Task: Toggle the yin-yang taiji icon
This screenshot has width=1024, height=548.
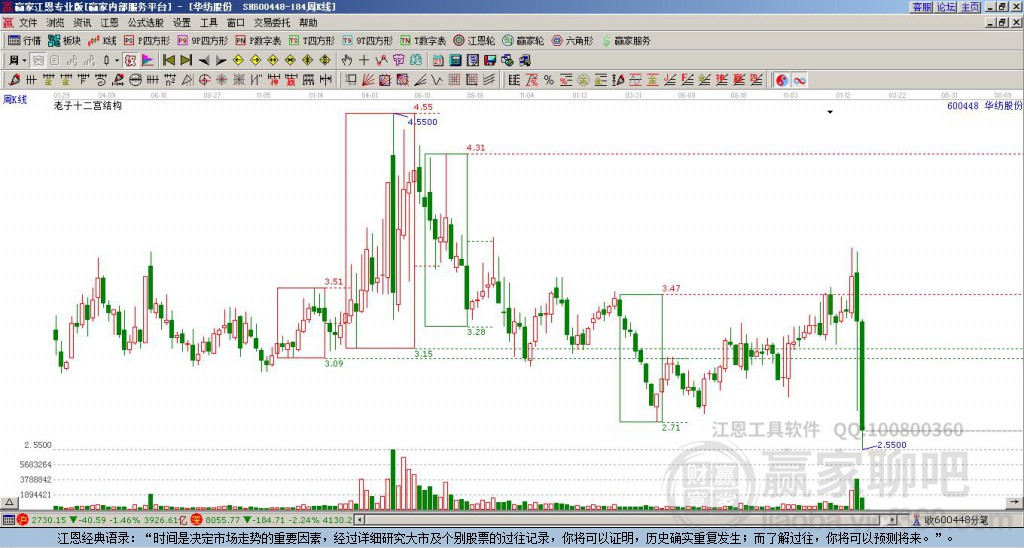Action: pos(782,80)
